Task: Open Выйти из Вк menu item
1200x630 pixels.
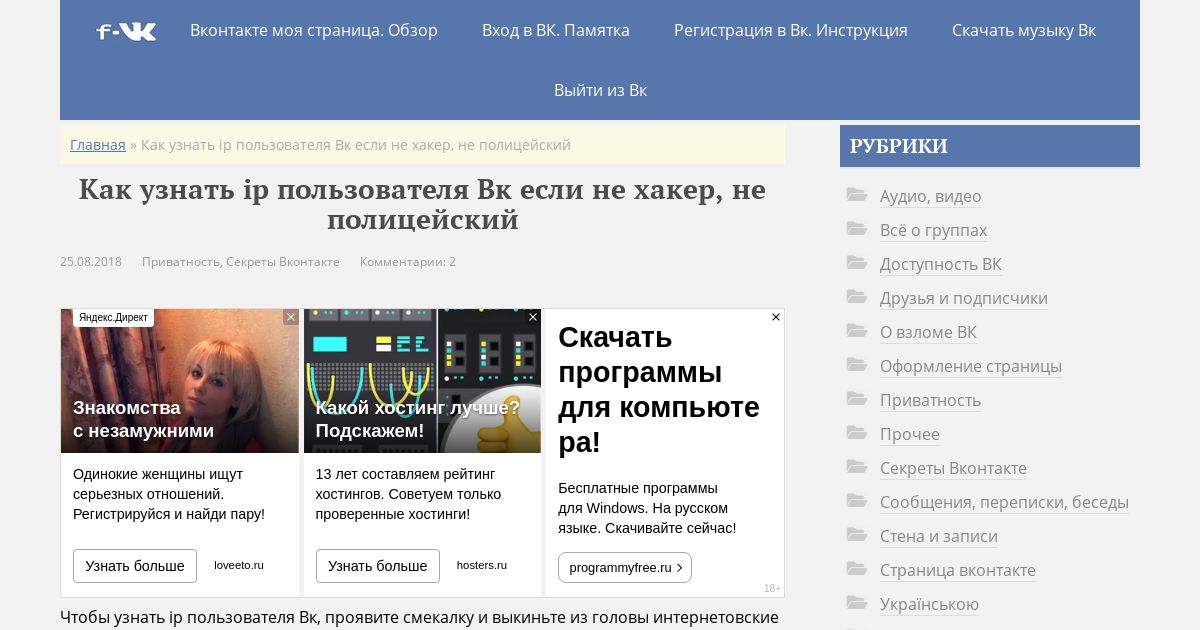Action: click(x=600, y=90)
